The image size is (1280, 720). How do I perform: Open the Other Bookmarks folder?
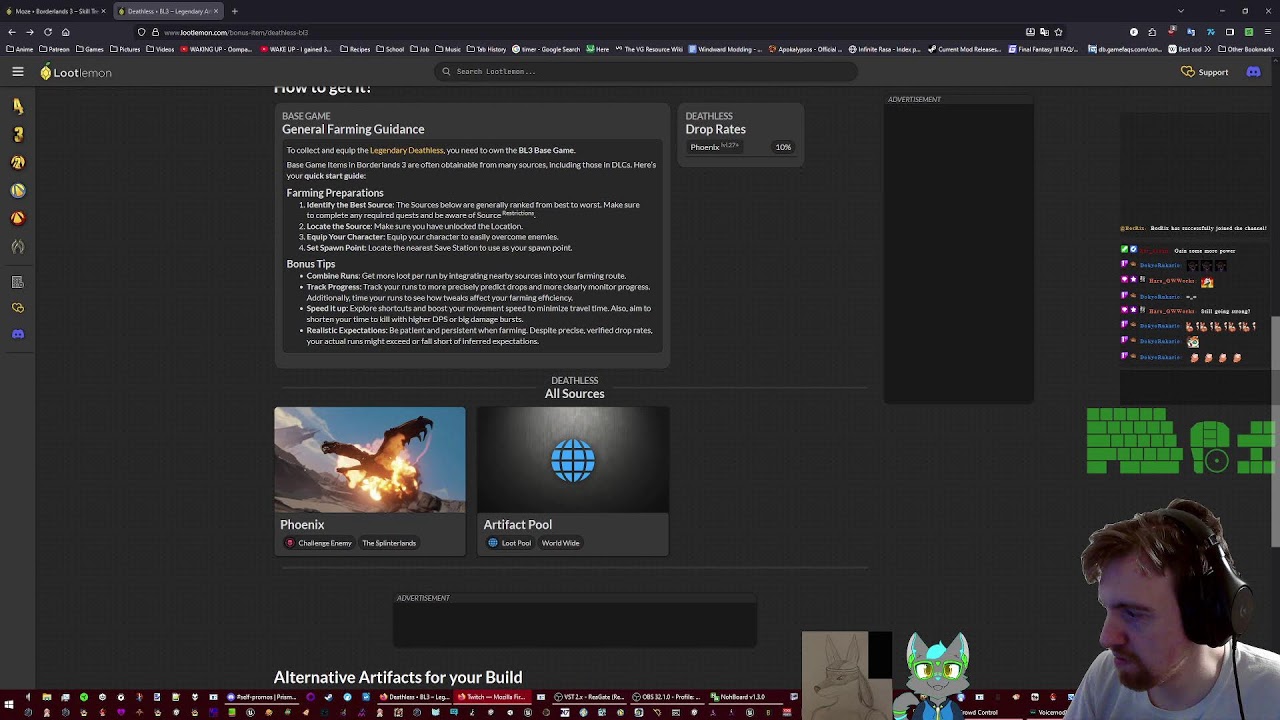(1246, 49)
